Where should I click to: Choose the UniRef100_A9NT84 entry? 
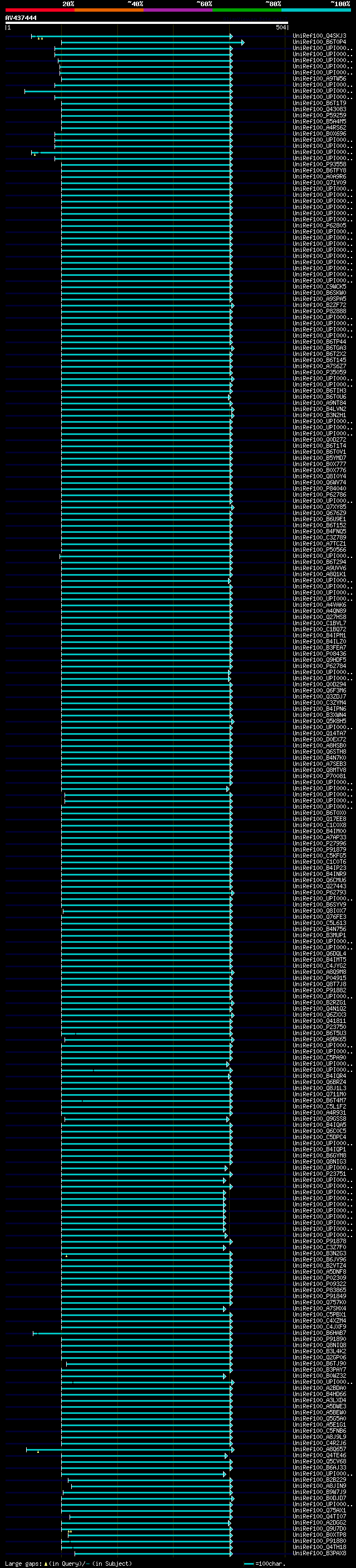coord(319,403)
